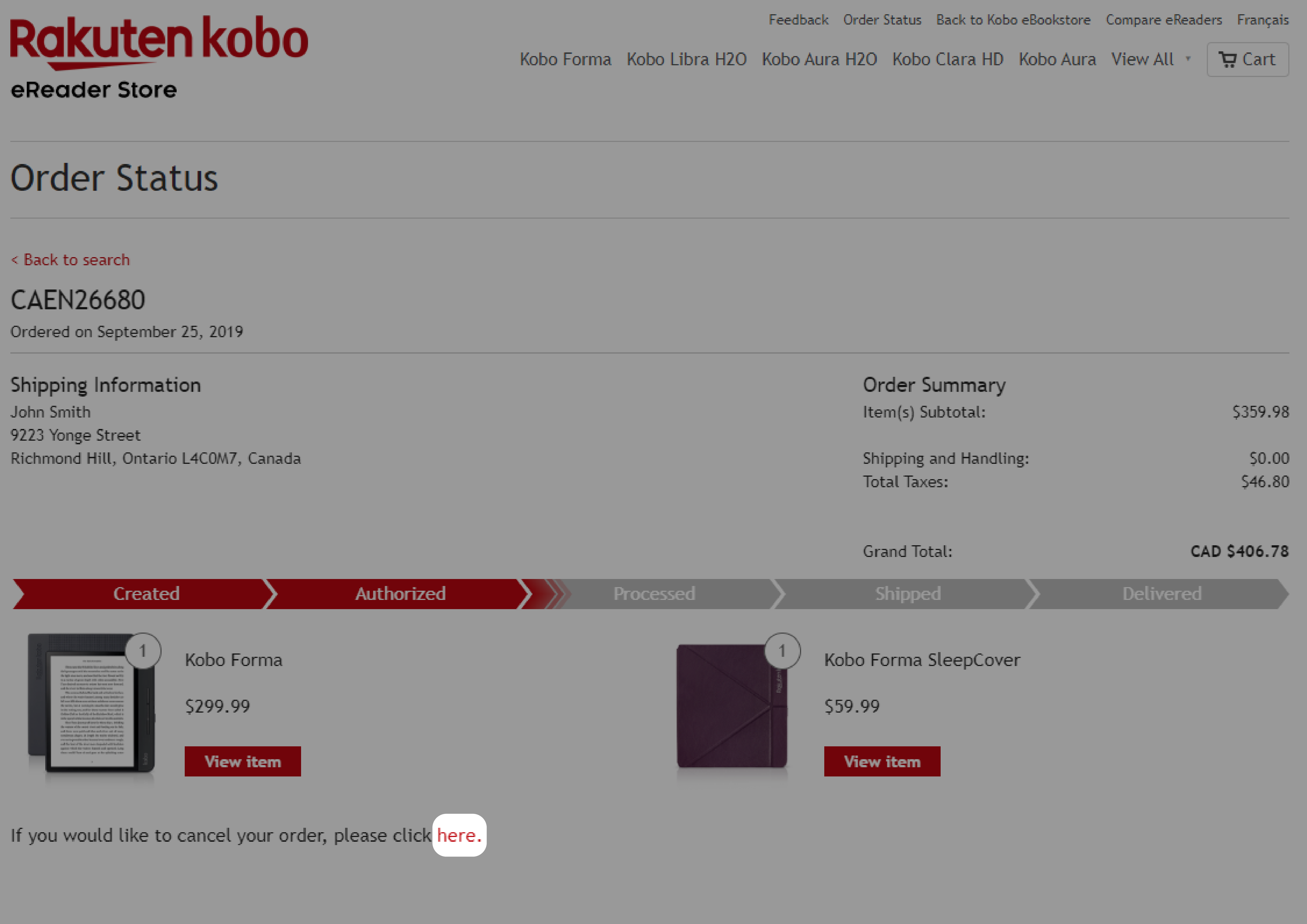
Task: Click the John Smith shipping name
Action: (x=50, y=412)
